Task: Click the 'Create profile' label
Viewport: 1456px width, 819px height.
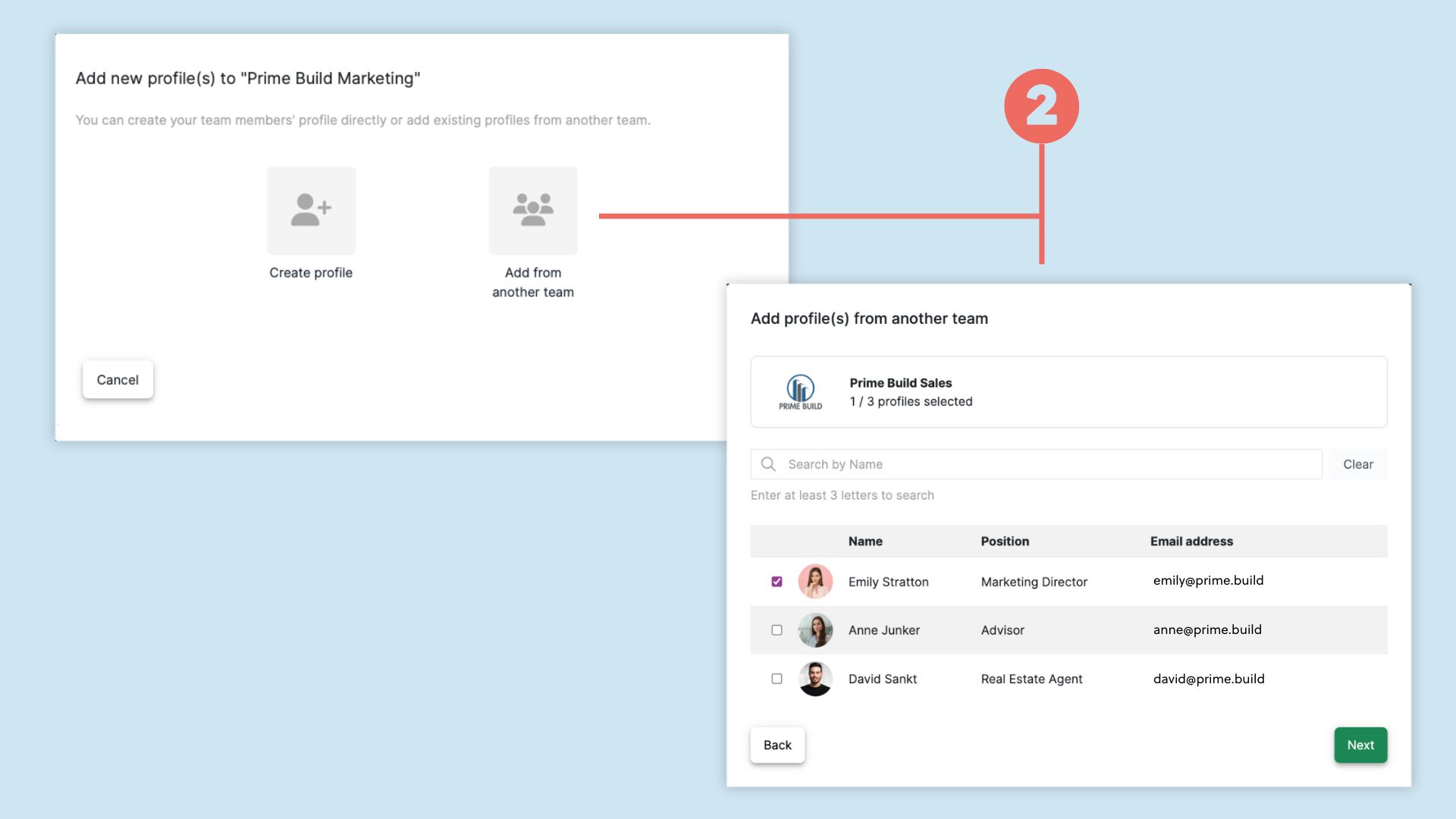Action: [x=311, y=272]
